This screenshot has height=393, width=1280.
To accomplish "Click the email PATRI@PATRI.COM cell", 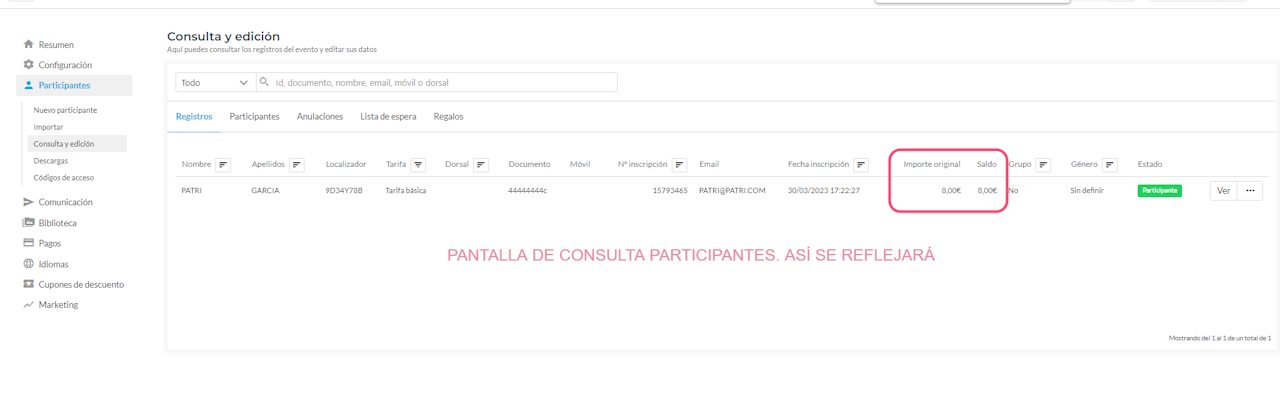I will click(732, 191).
